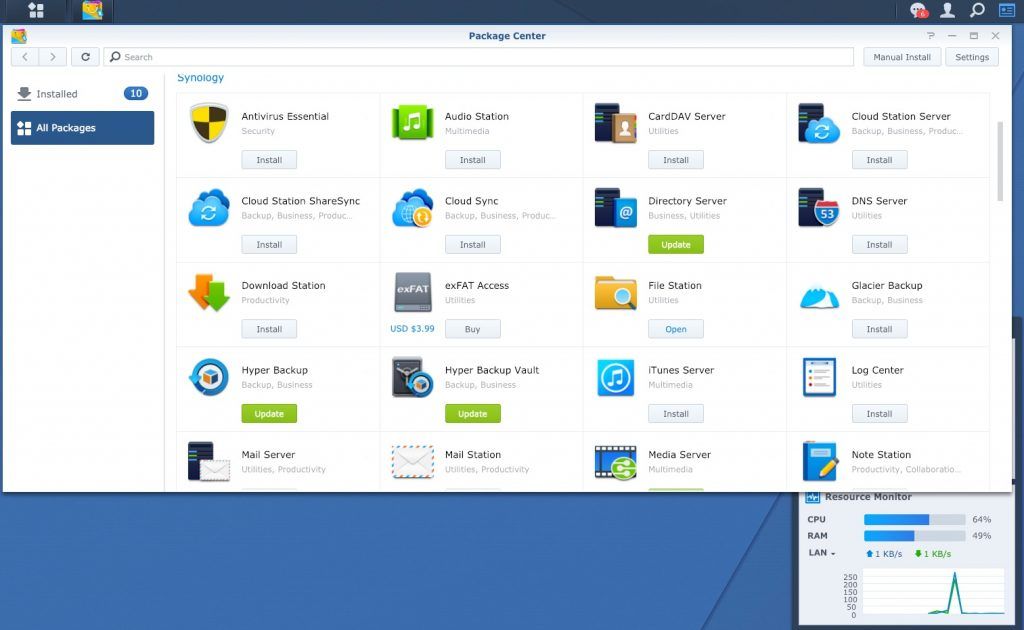Image resolution: width=1024 pixels, height=630 pixels.
Task: Click the USD $3.99 price label
Action: (x=412, y=329)
